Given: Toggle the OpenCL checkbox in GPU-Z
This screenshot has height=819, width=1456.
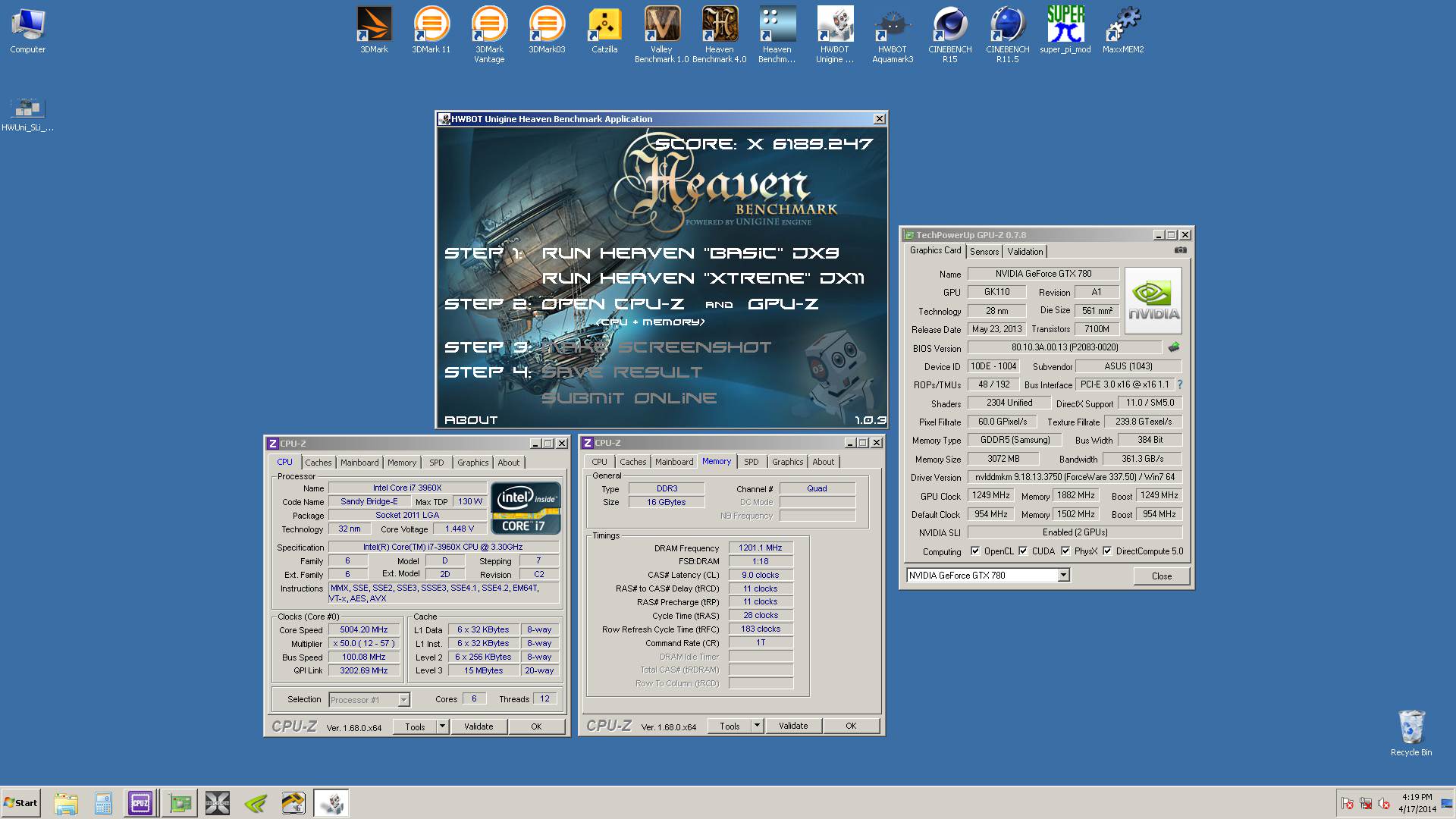Looking at the screenshot, I should coord(975,551).
